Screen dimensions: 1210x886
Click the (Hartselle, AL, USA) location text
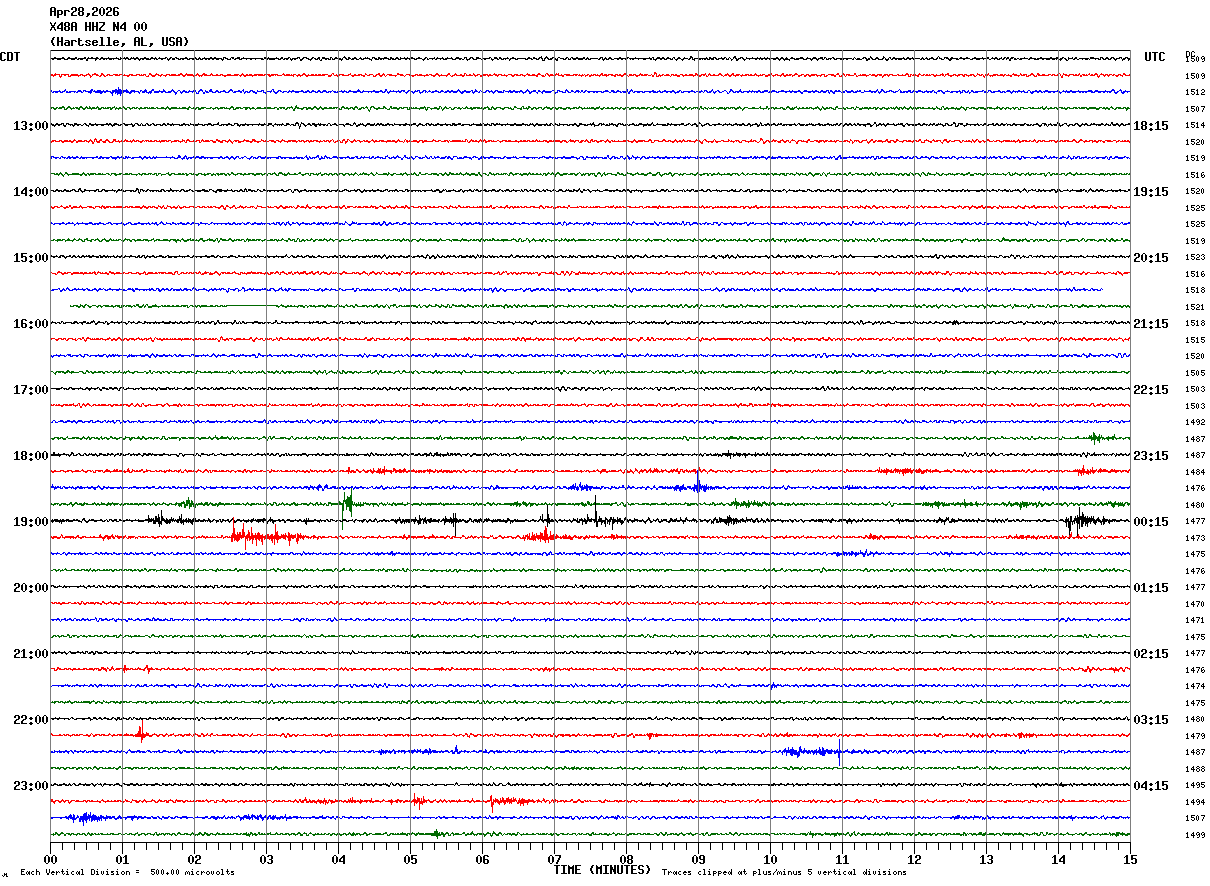click(118, 42)
